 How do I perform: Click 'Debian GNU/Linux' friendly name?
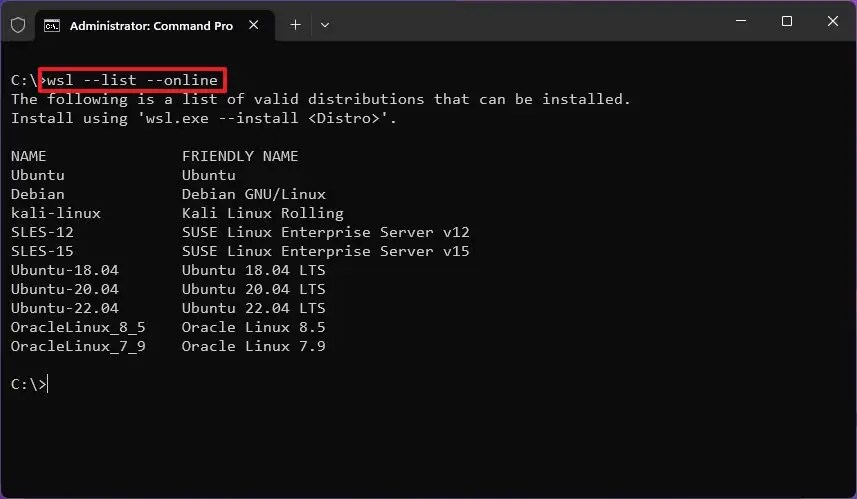tap(254, 194)
